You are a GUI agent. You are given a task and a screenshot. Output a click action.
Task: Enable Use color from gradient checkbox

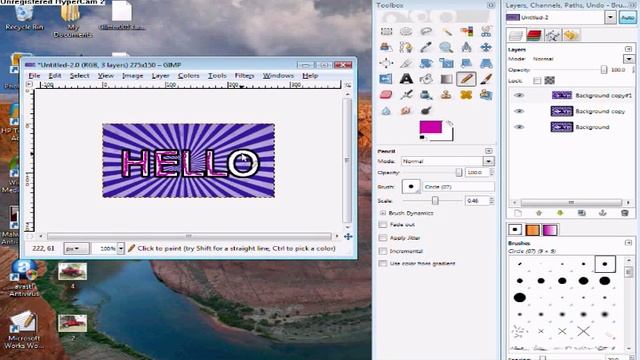coord(383,263)
